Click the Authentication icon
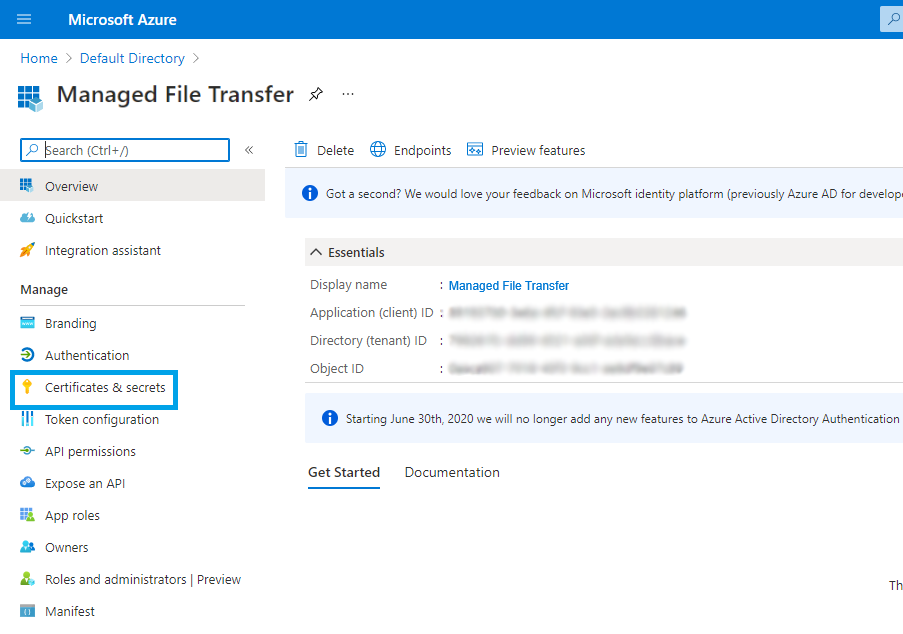This screenshot has width=903, height=634. pos(27,355)
